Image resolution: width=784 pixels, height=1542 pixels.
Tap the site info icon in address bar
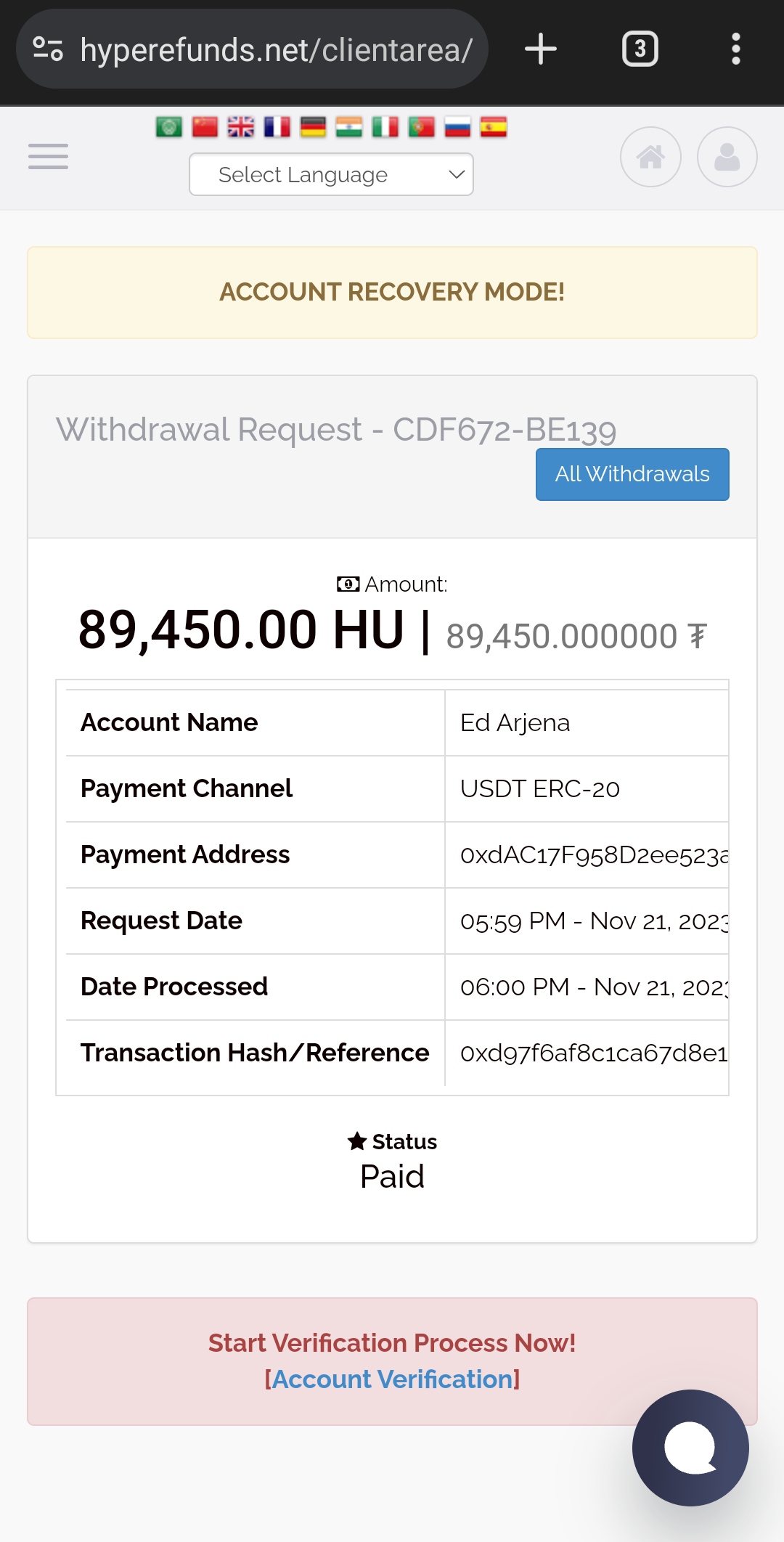(48, 49)
